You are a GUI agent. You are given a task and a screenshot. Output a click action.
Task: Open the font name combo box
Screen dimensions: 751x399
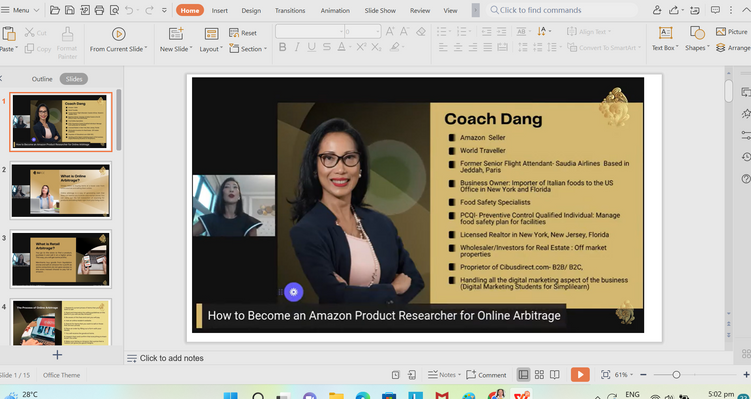310,32
